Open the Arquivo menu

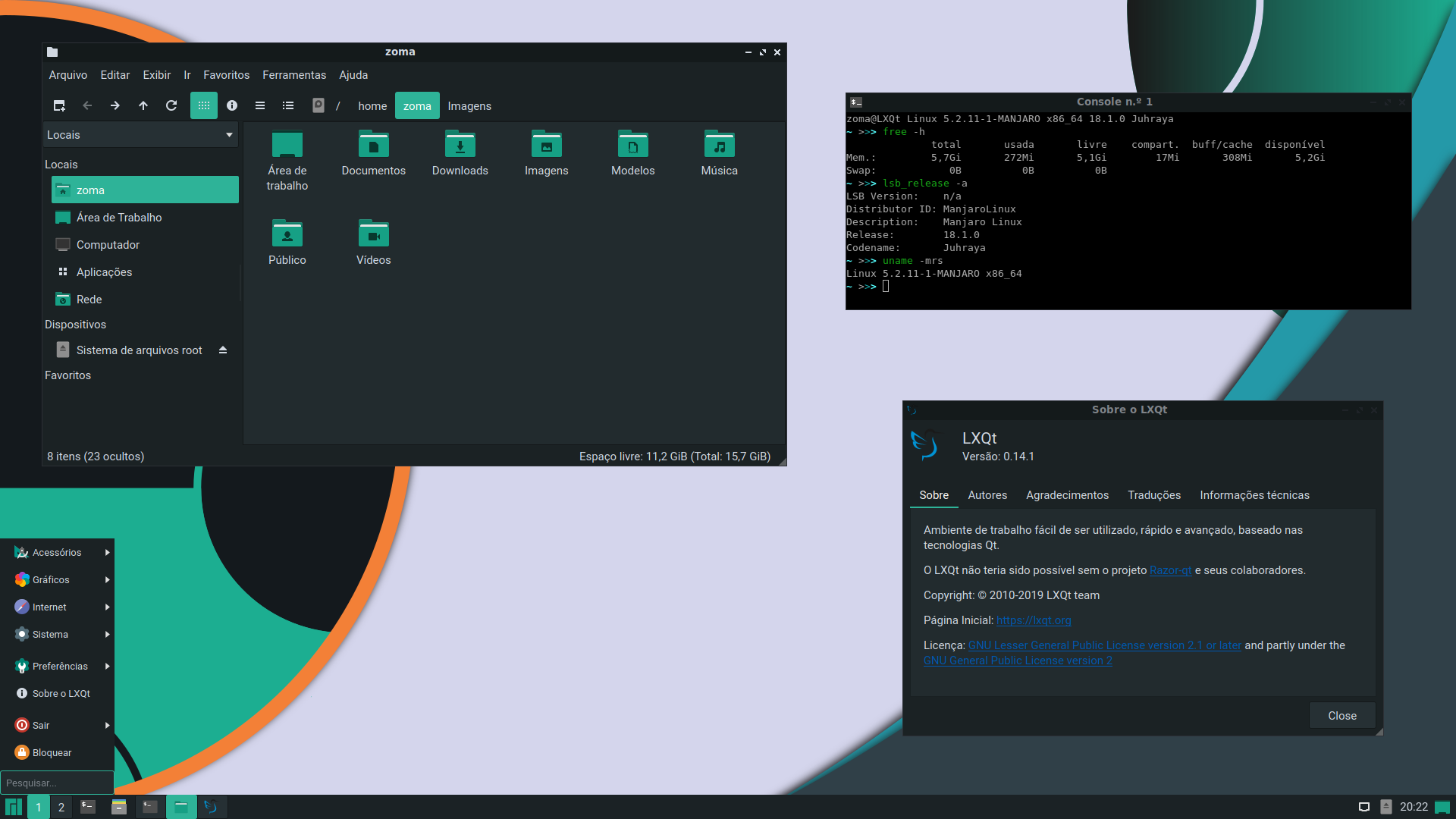point(68,75)
